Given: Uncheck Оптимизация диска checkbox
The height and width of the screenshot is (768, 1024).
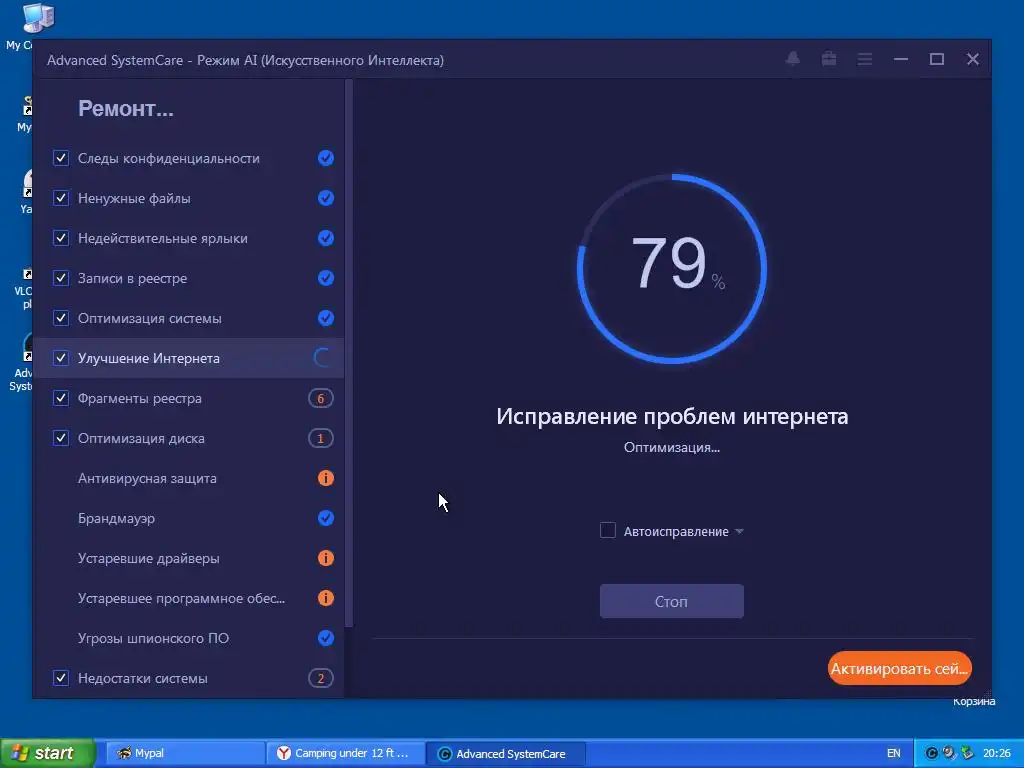Looking at the screenshot, I should 61,438.
